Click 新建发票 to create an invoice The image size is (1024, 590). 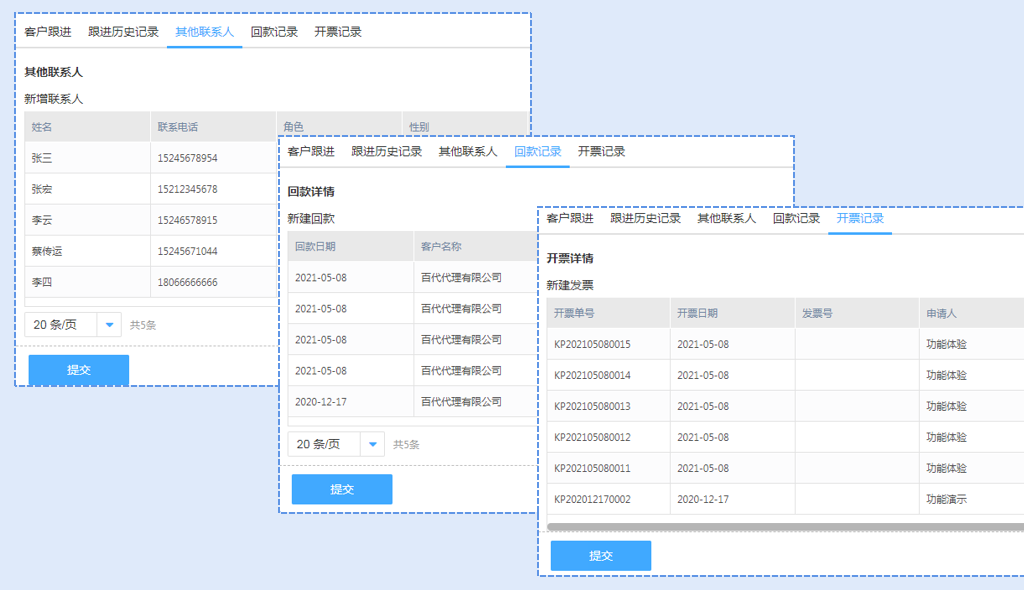coord(570,285)
